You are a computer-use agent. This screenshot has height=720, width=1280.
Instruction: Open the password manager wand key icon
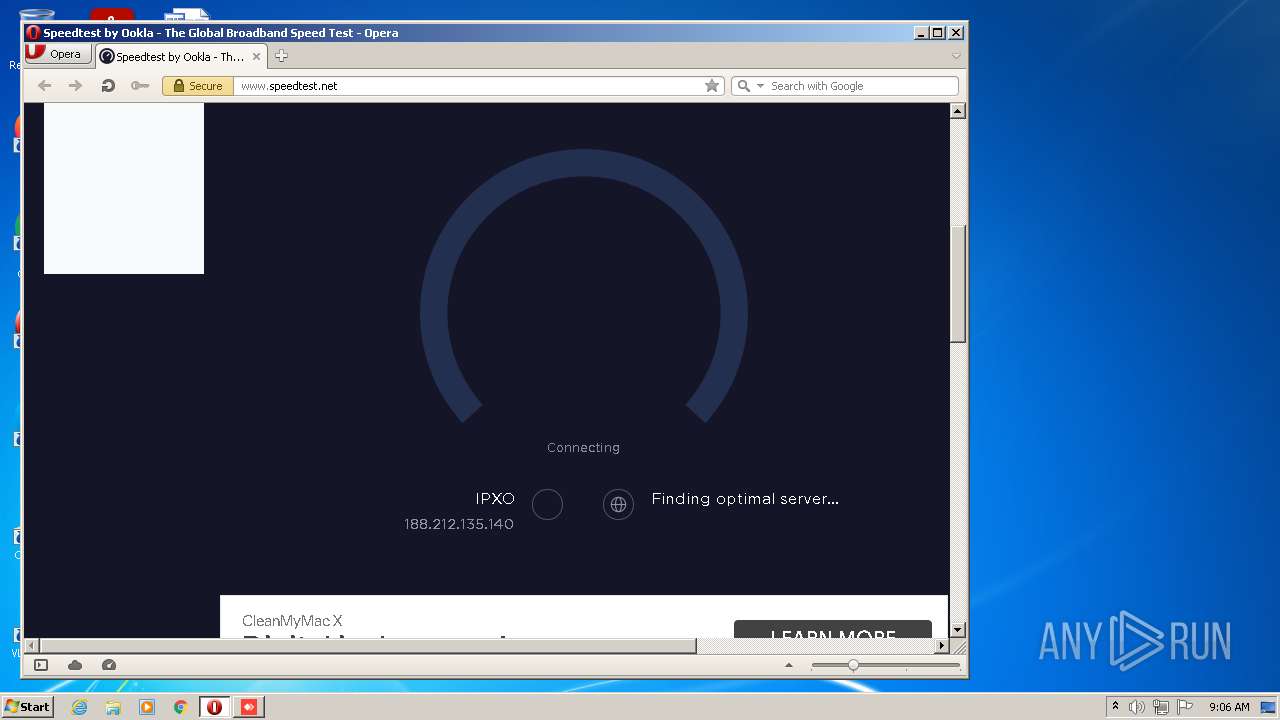pos(140,86)
